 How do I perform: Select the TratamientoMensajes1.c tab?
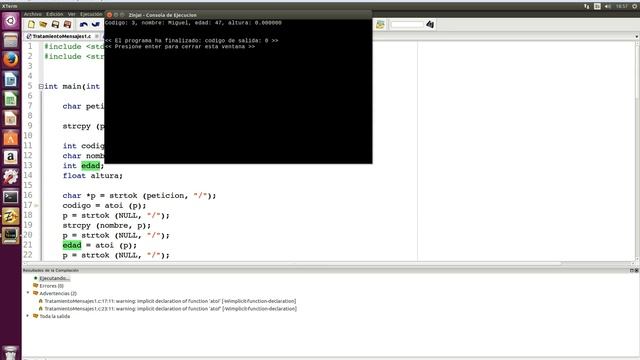click(x=62, y=36)
